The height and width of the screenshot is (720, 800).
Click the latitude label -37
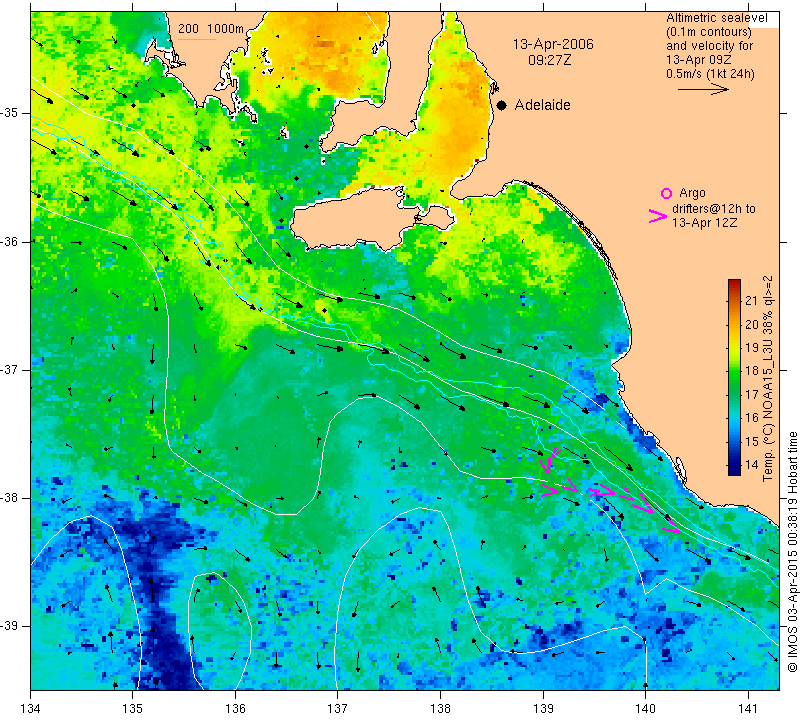tap(10, 369)
